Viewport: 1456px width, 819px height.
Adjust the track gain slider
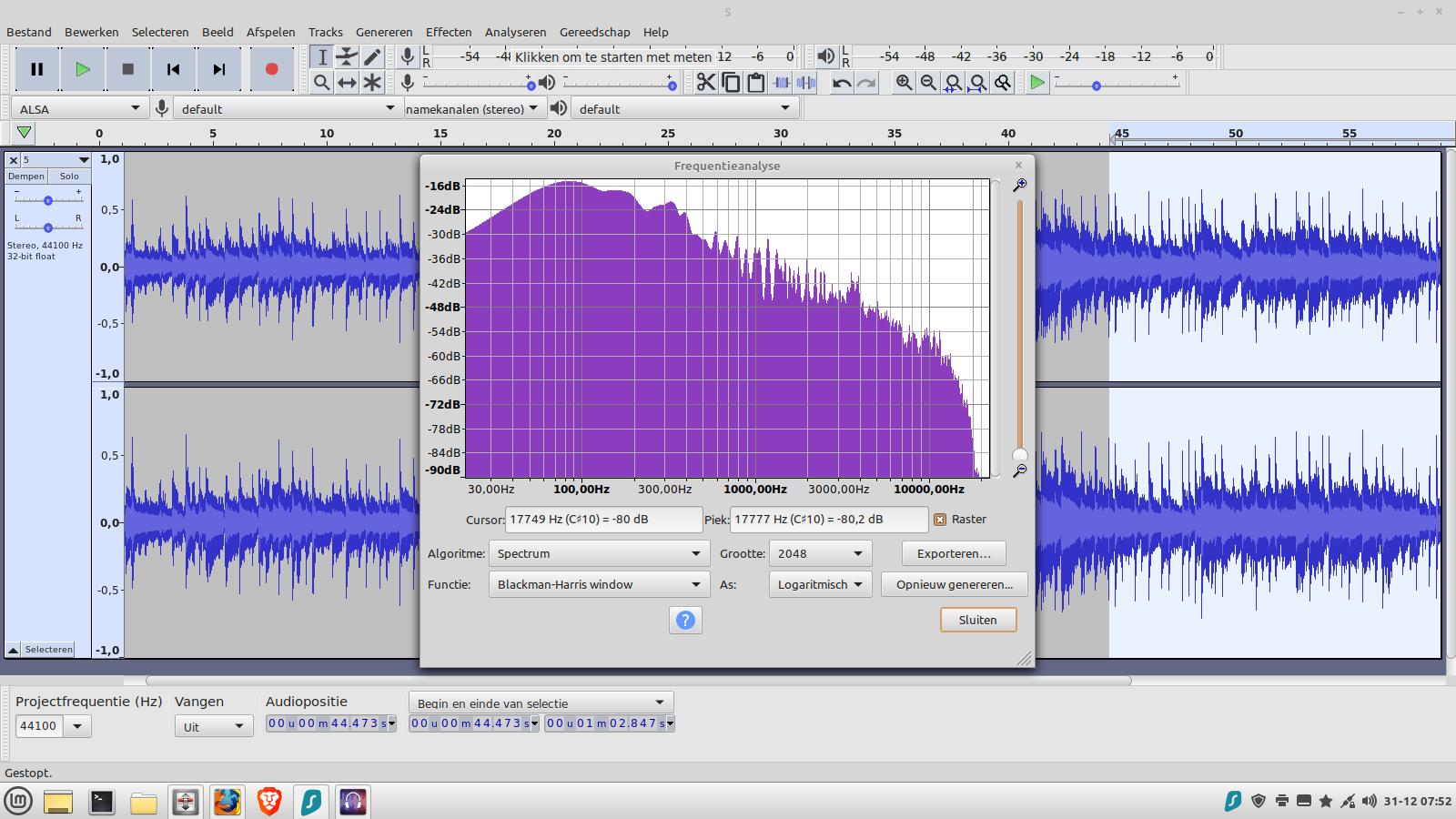pos(48,199)
